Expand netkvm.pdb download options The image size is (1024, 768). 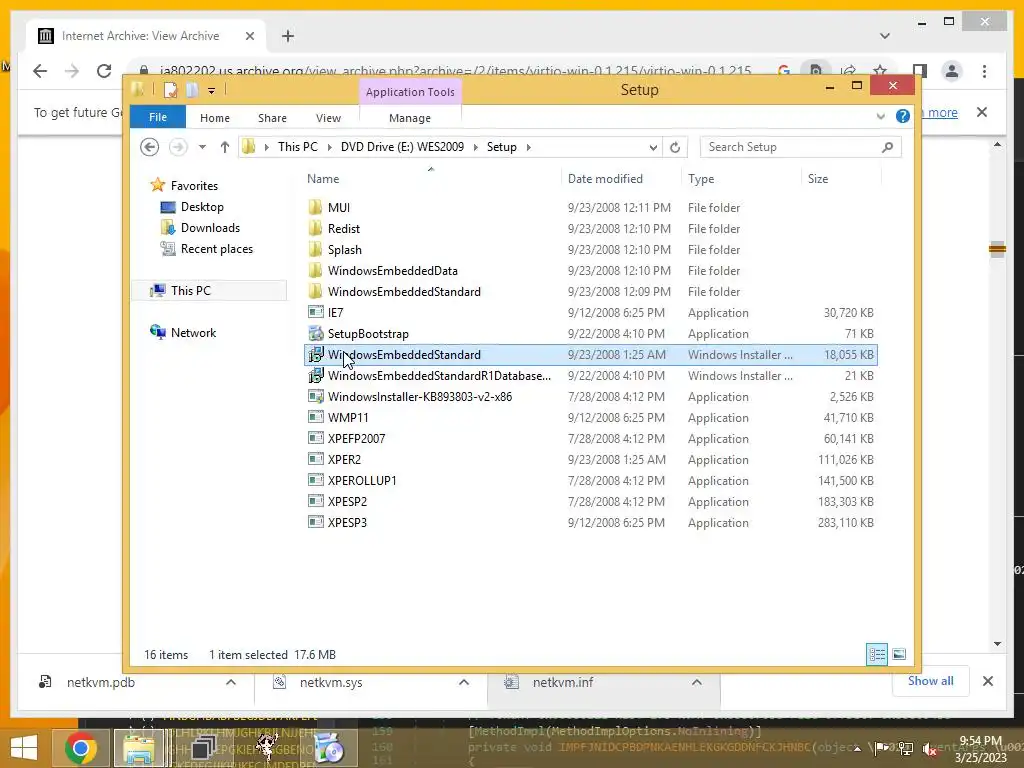[231, 682]
